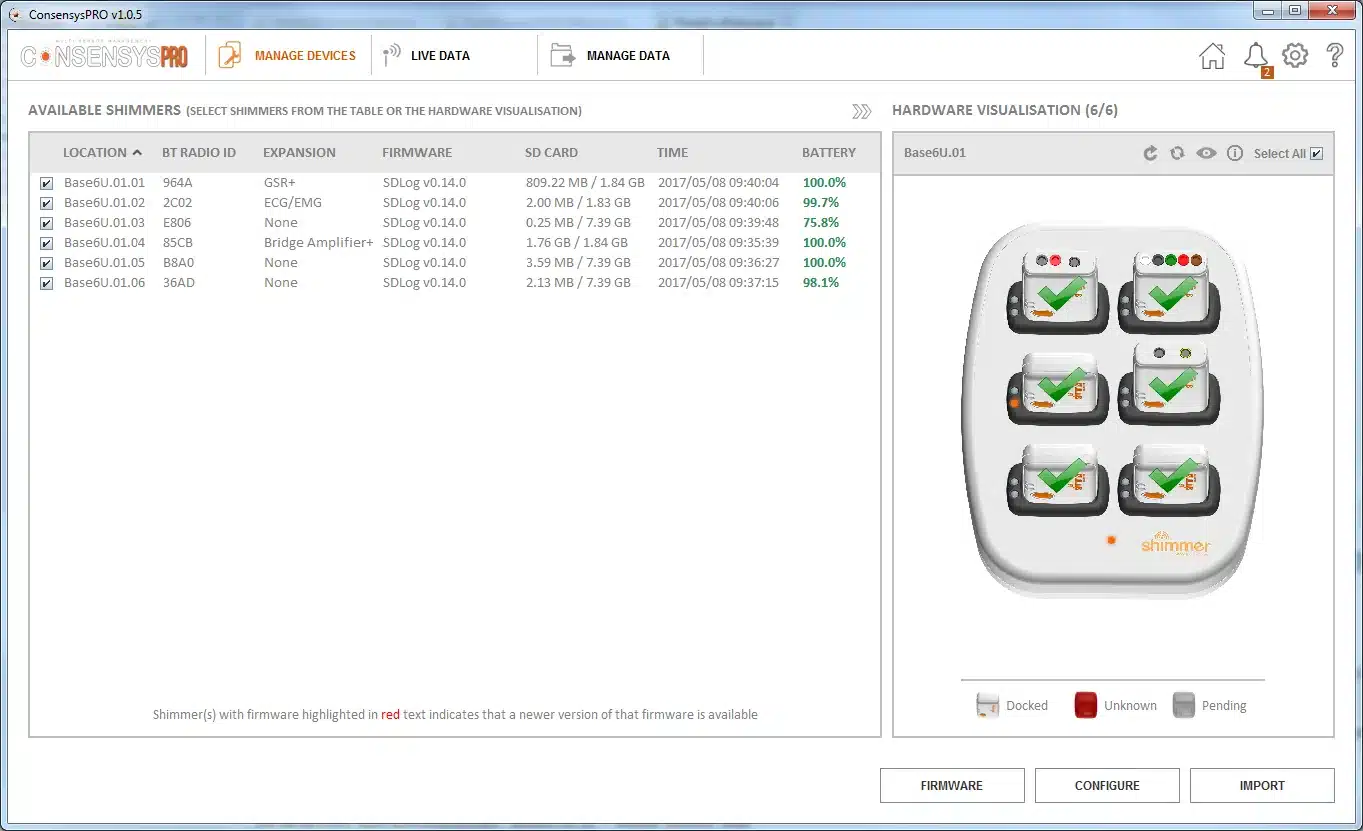Click the IMPORT button

click(x=1262, y=785)
